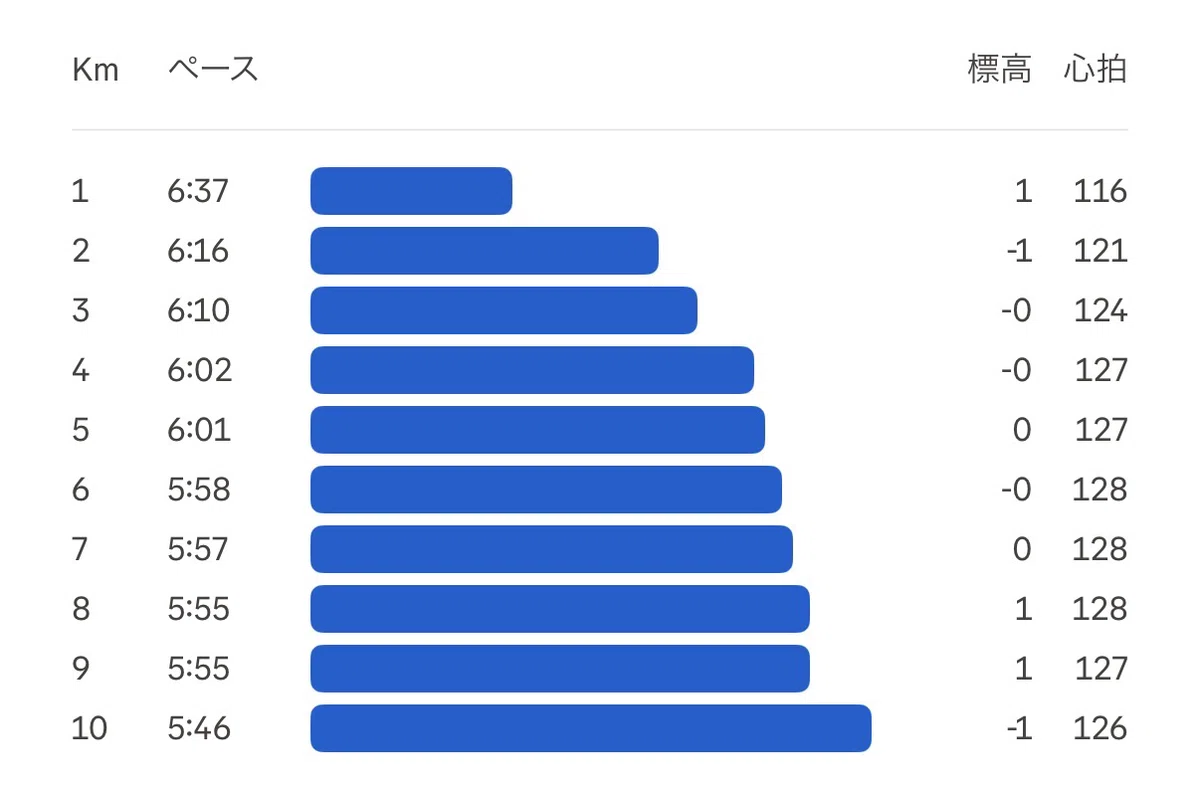Click heart rate value 116
The width and height of the screenshot is (1200, 791).
click(x=1100, y=190)
